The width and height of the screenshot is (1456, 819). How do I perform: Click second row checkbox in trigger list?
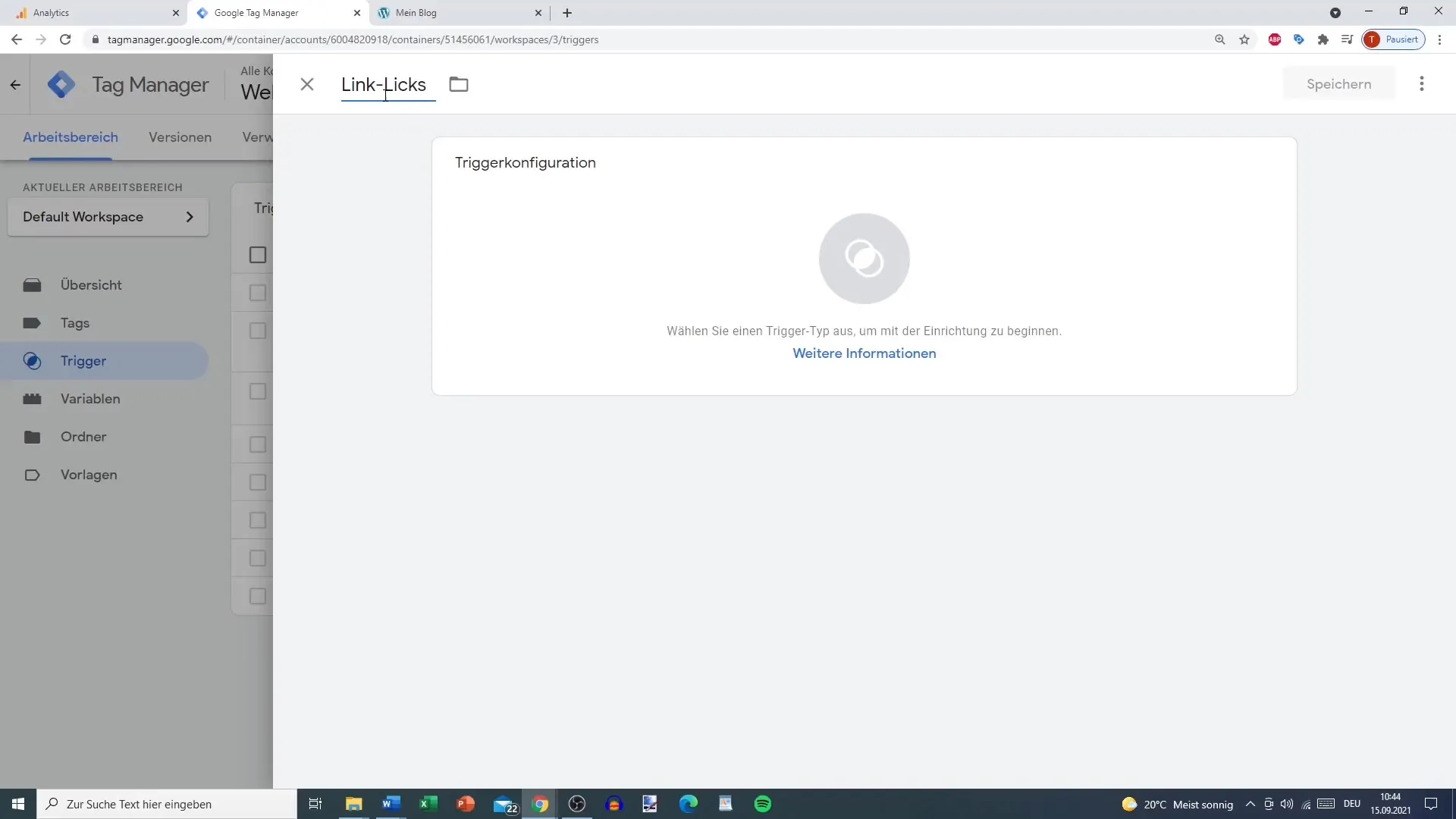click(258, 331)
